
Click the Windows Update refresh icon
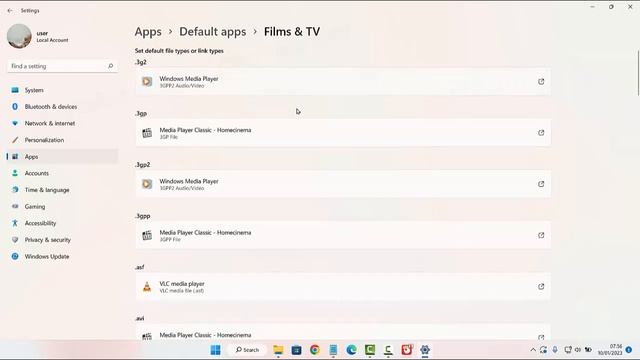point(15,257)
